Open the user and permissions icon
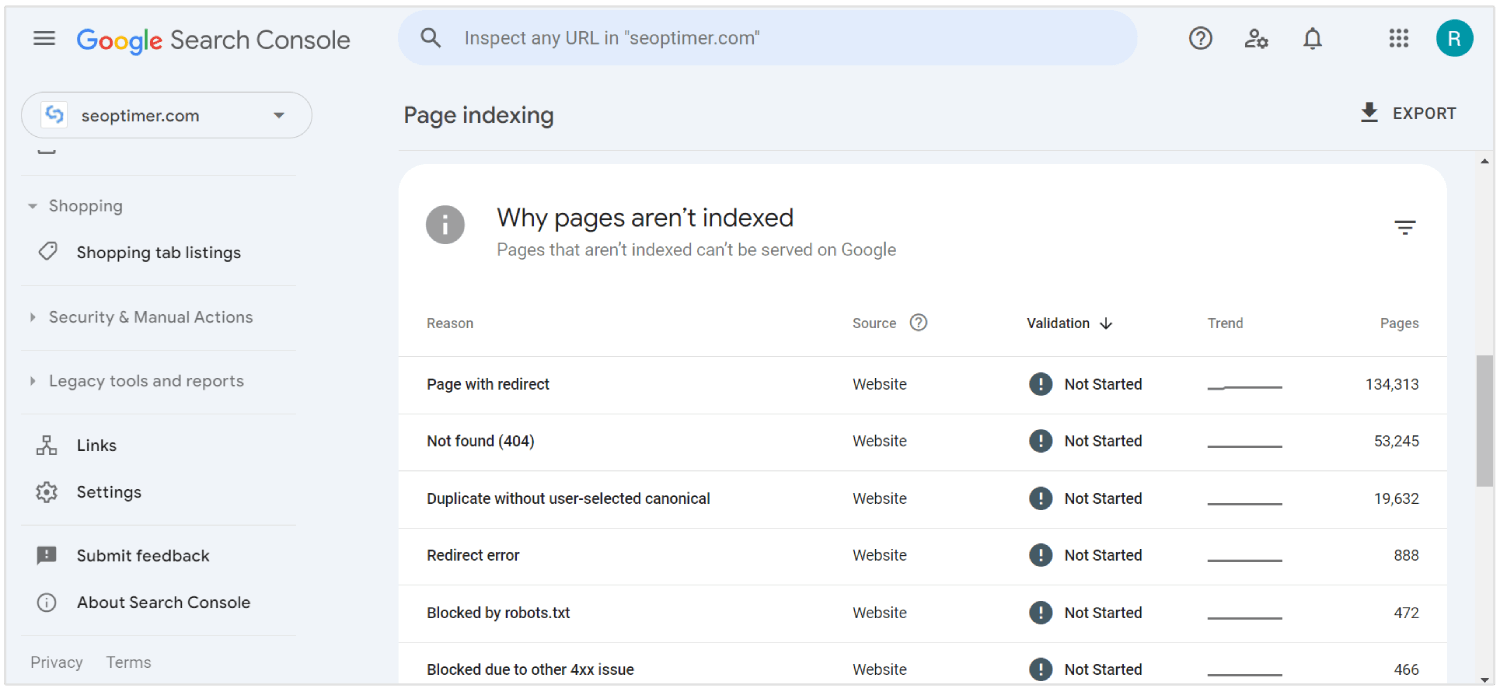 click(x=1256, y=38)
